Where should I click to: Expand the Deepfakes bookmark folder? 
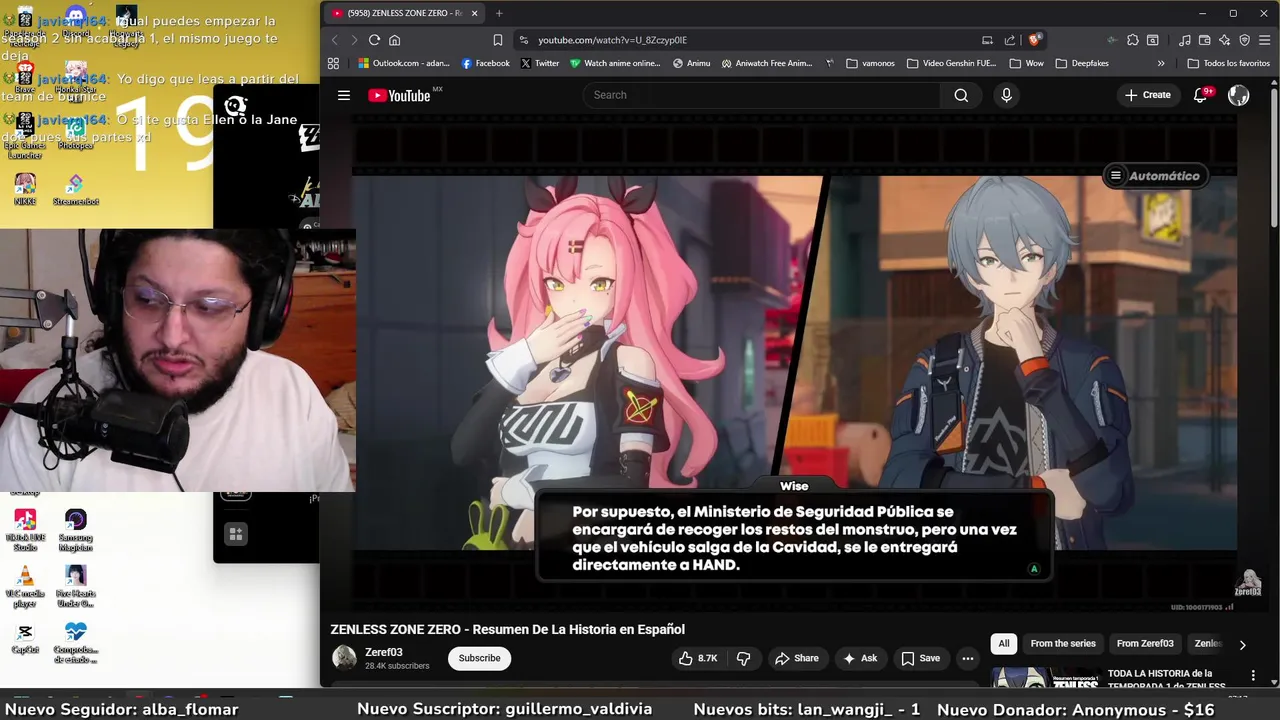1081,63
